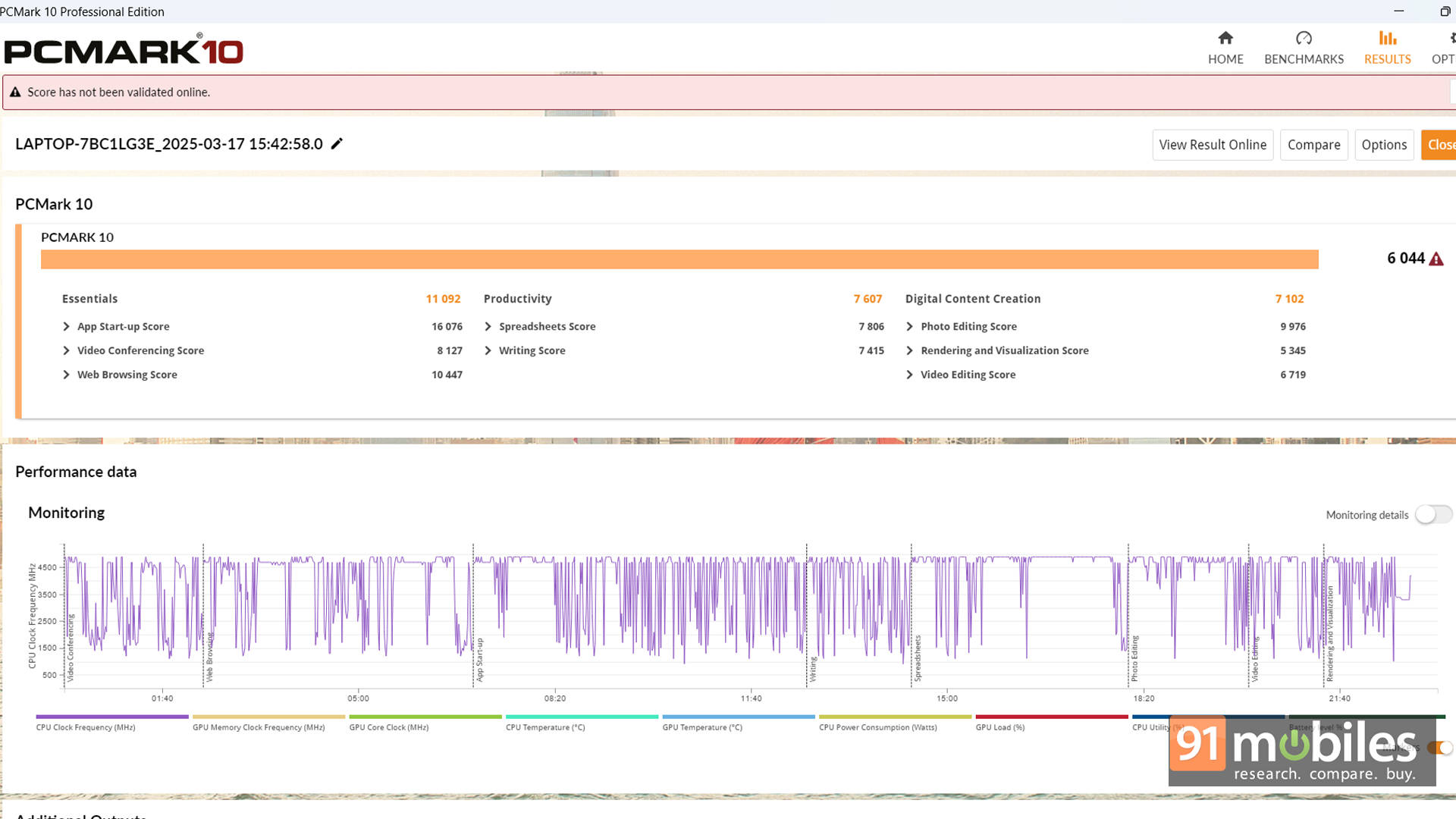Restore the PCMark 10 window size
This screenshot has height=819, width=1456.
pos(1445,11)
